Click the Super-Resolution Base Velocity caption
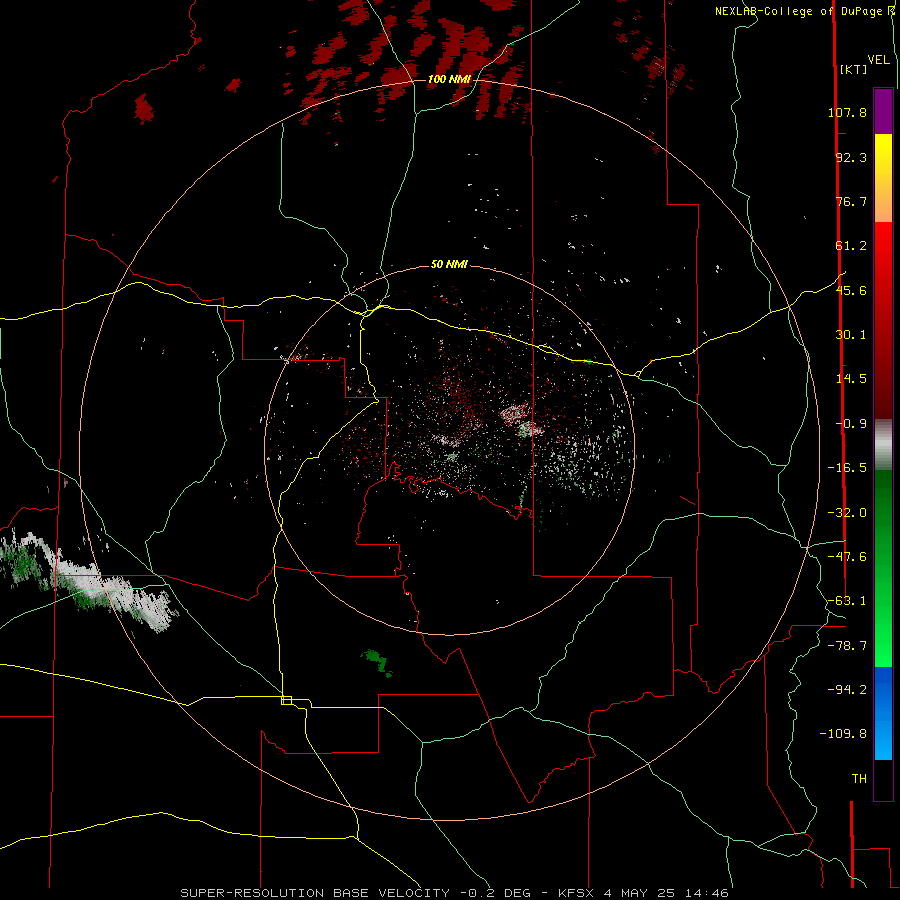Viewport: 900px width, 900px height. [x=455, y=893]
